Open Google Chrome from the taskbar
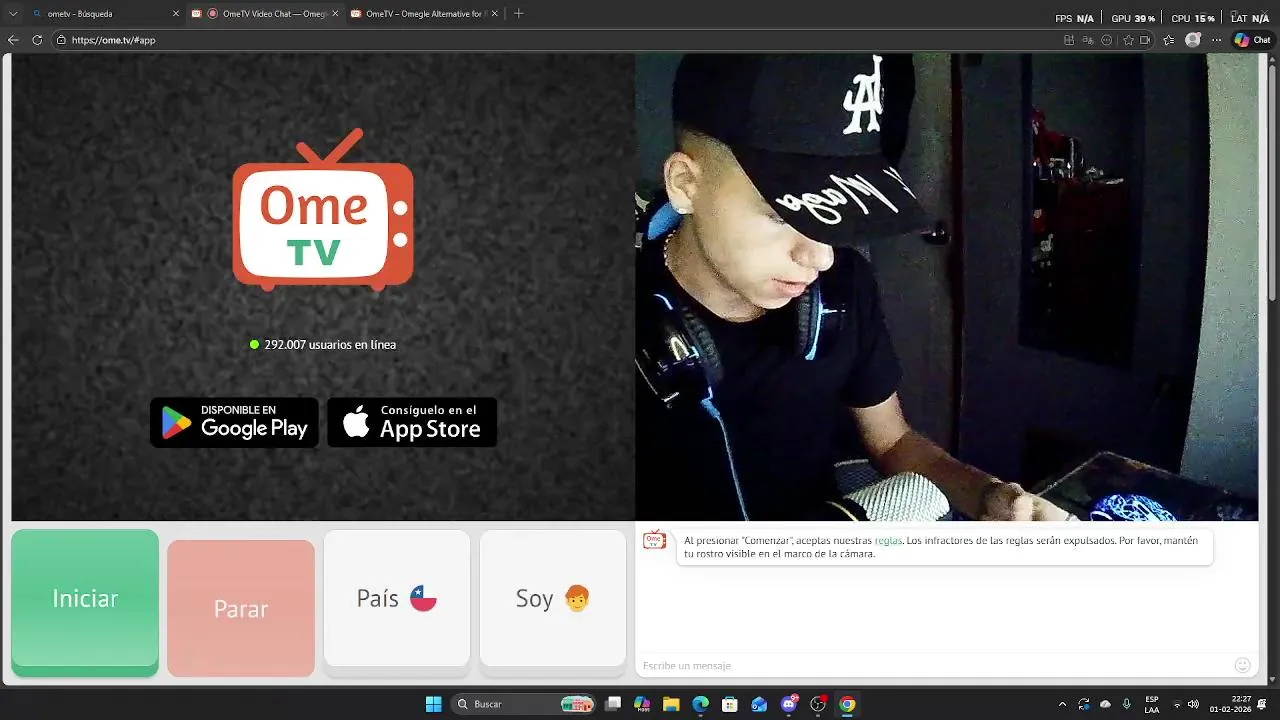The height and width of the screenshot is (720, 1280). pos(847,704)
